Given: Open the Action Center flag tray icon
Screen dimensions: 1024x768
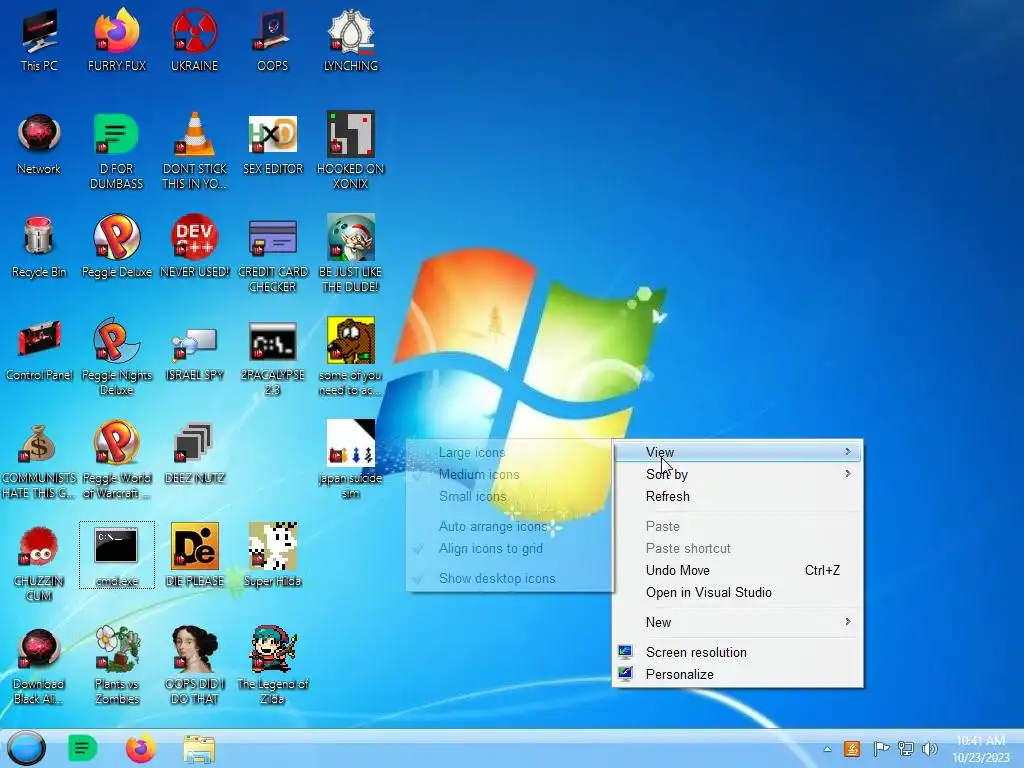Looking at the screenshot, I should [880, 748].
